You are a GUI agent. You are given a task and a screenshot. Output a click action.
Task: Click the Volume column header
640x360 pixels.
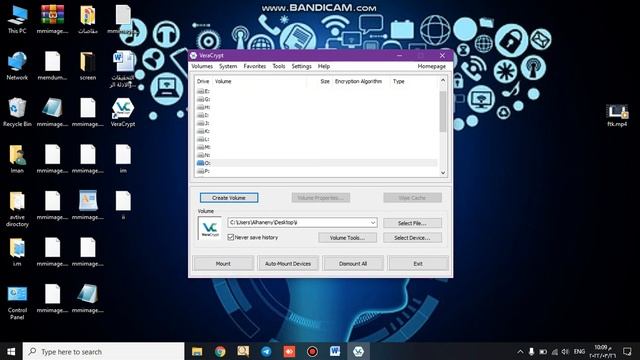259,81
